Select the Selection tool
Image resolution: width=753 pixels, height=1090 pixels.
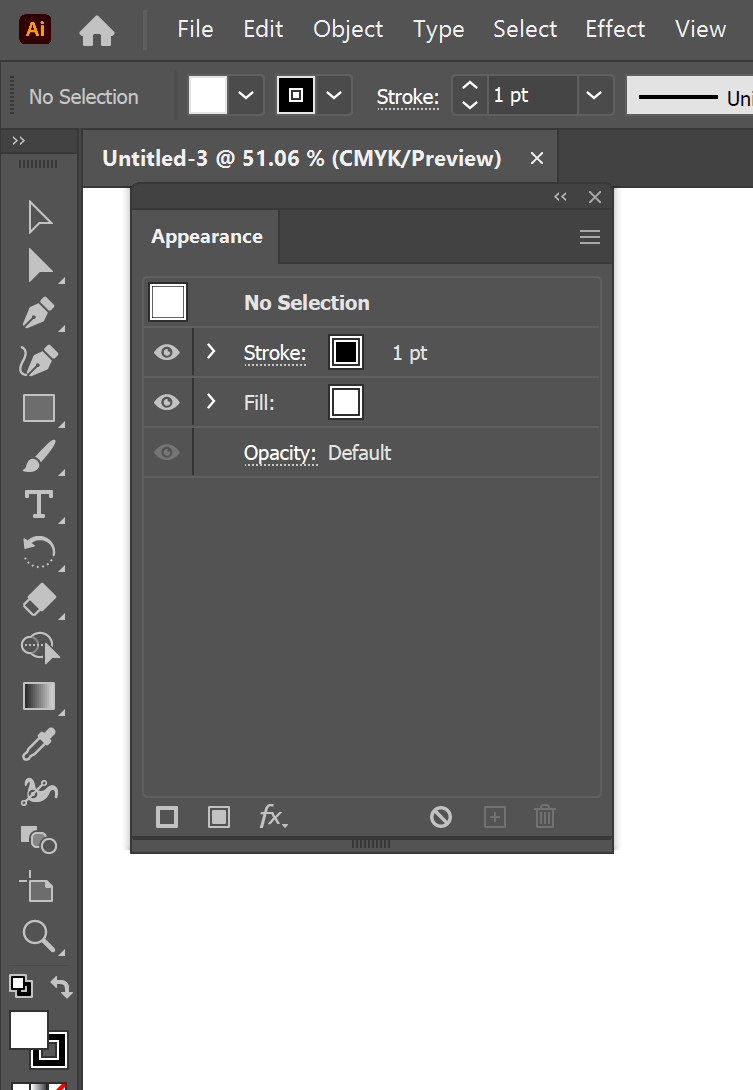point(38,216)
